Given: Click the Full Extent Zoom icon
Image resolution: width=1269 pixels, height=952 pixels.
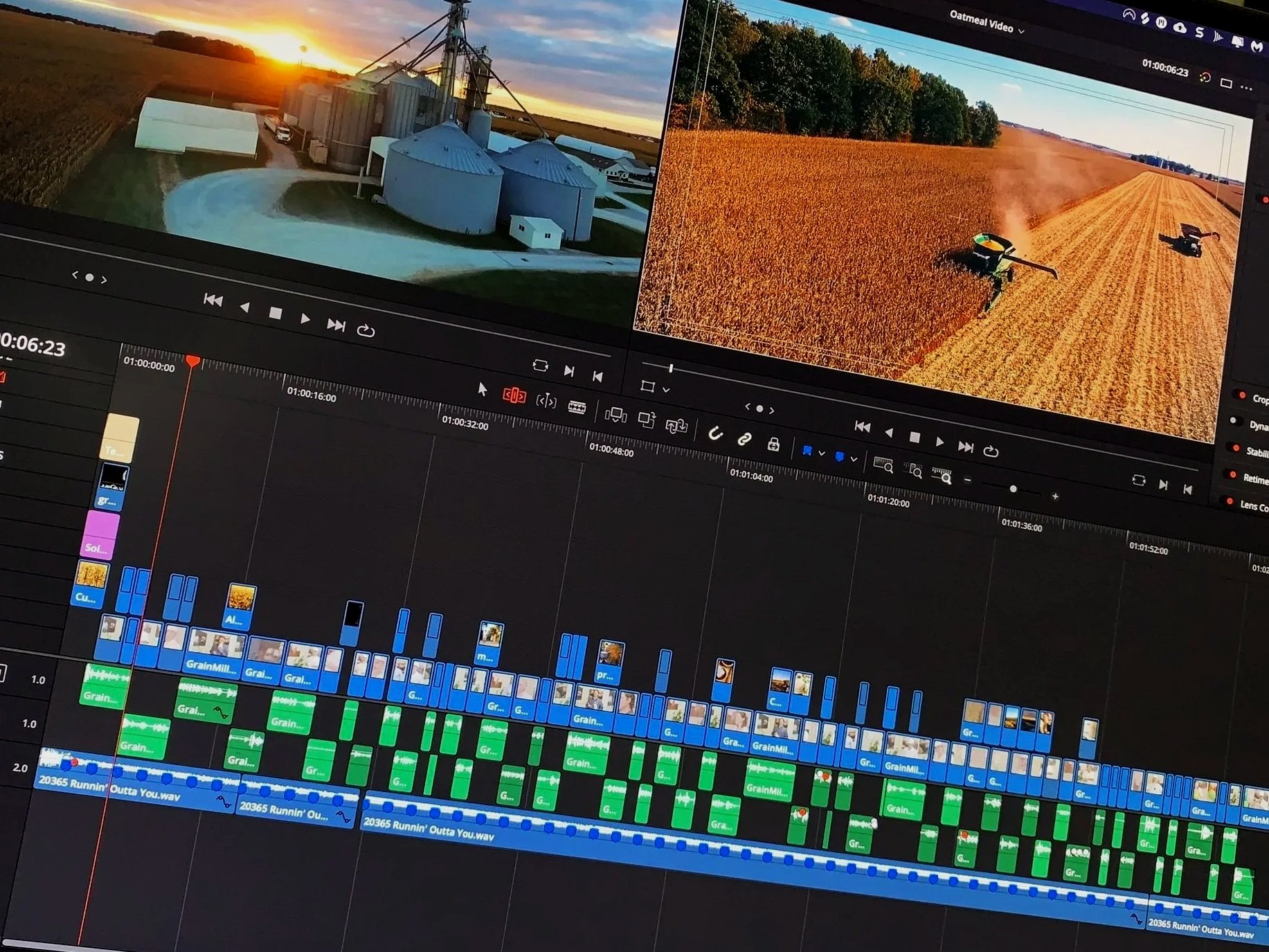Looking at the screenshot, I should [x=883, y=465].
